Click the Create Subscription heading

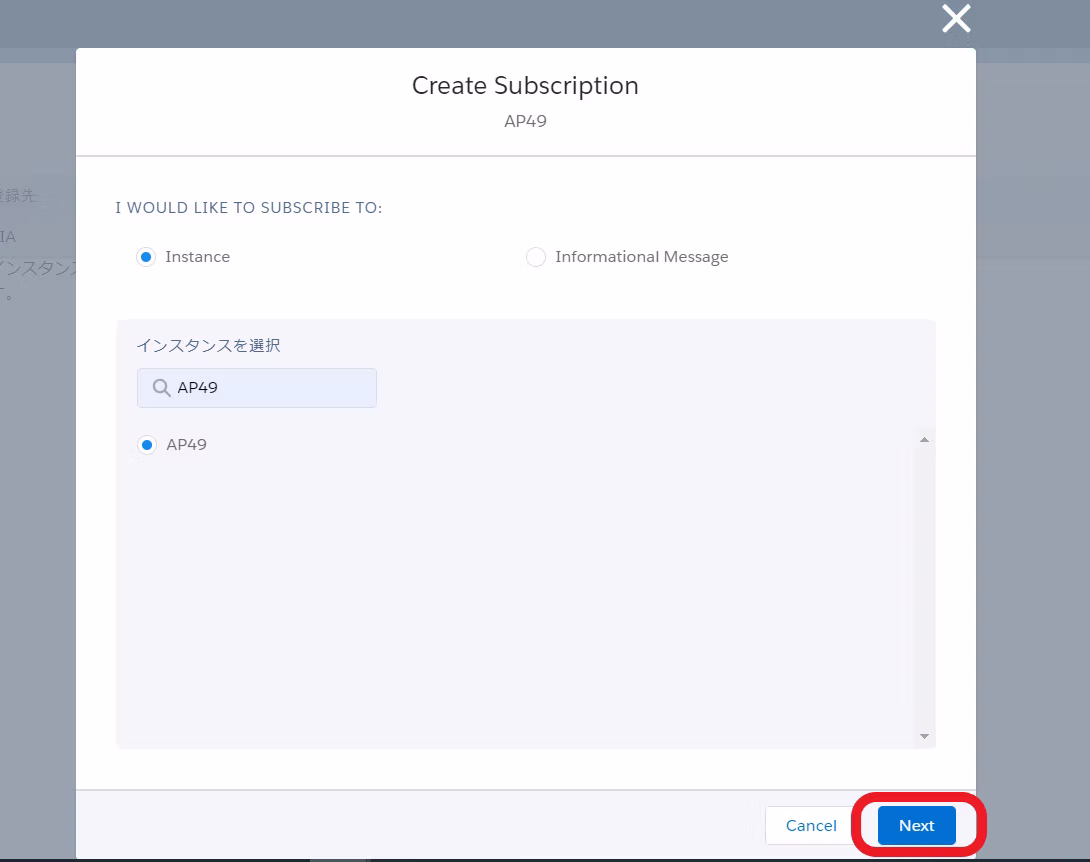(x=525, y=86)
